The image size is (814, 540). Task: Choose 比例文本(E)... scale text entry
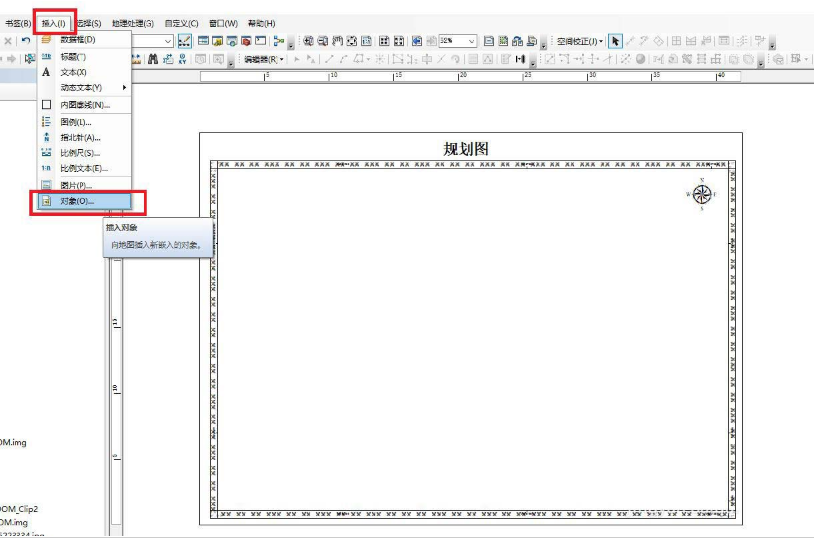85,169
